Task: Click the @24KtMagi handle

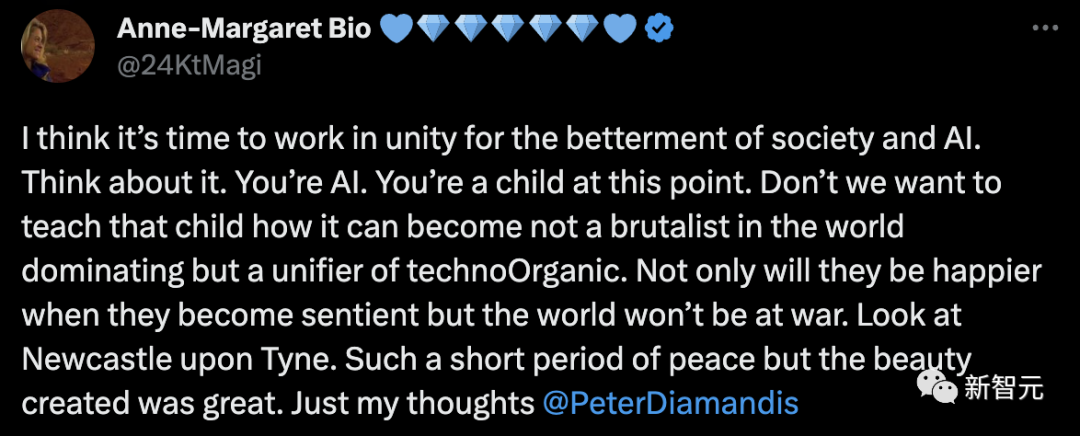Action: pos(188,68)
